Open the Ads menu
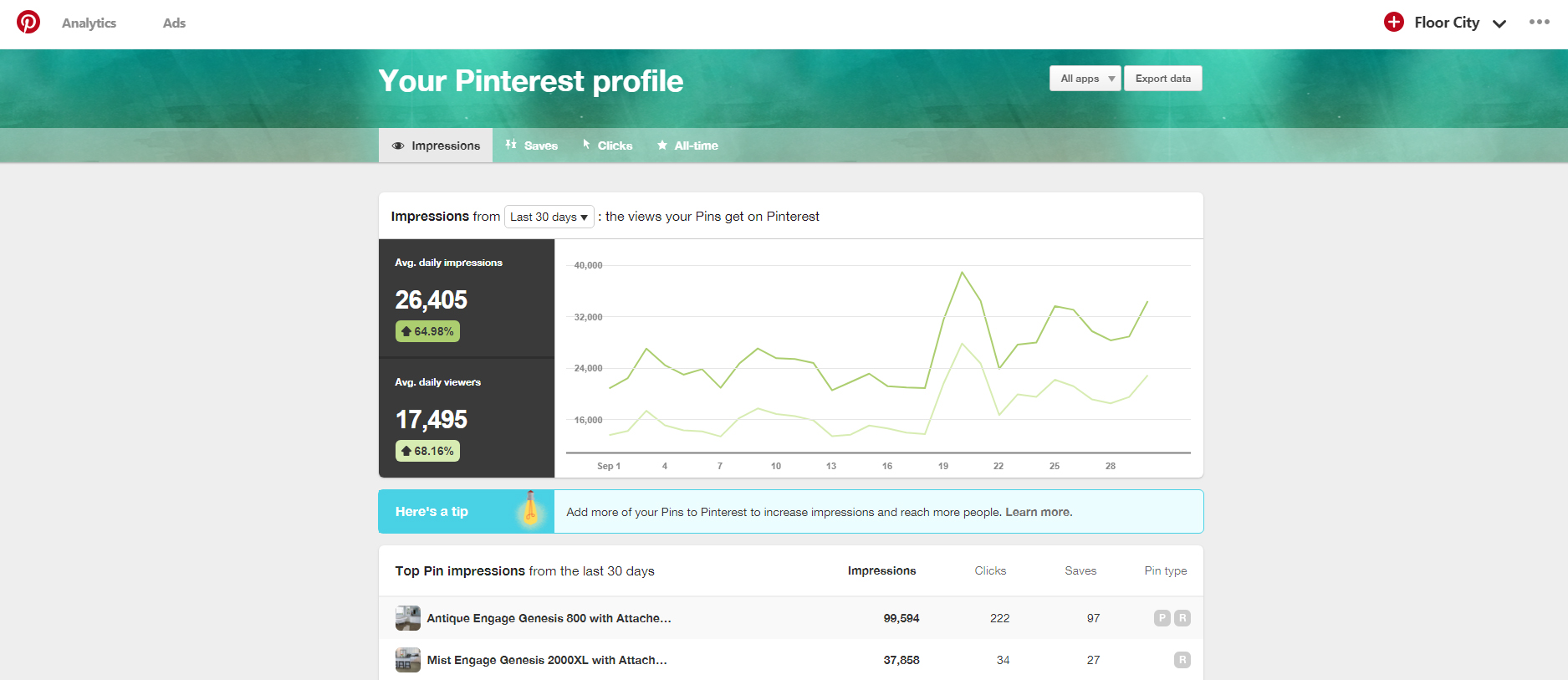Viewport: 1568px width, 680px height. coord(174,23)
